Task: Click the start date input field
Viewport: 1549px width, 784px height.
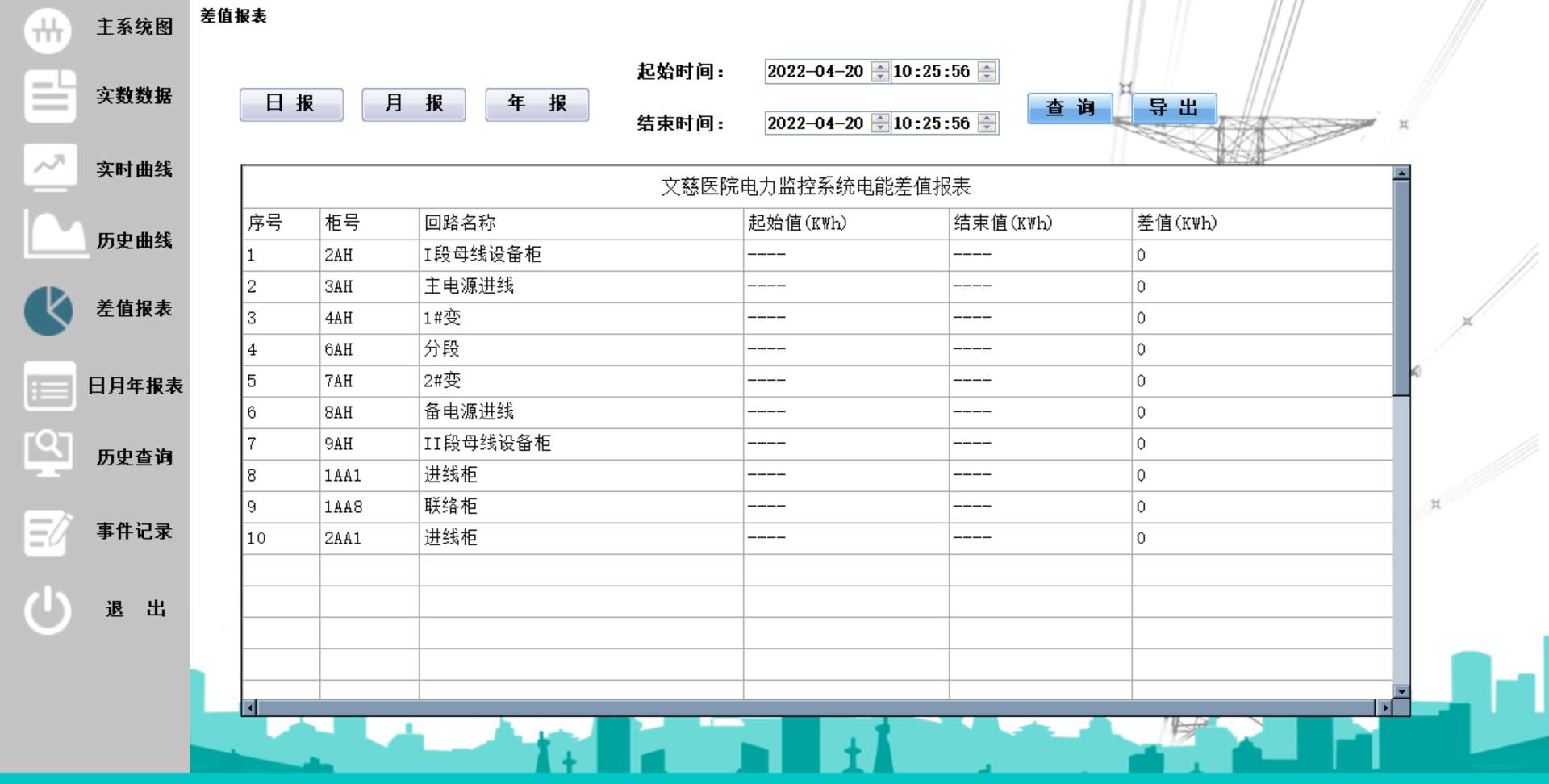Action: (x=815, y=71)
